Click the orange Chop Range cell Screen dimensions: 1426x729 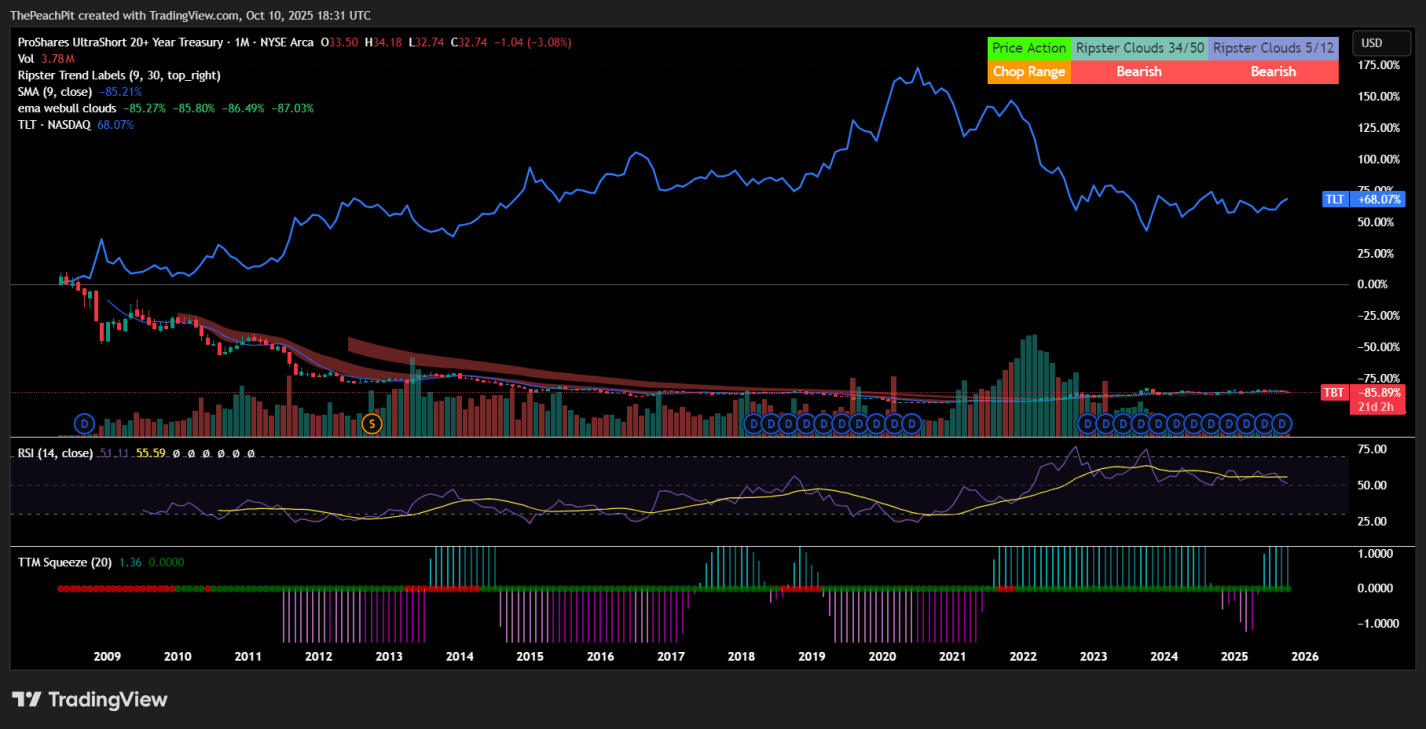1029,72
